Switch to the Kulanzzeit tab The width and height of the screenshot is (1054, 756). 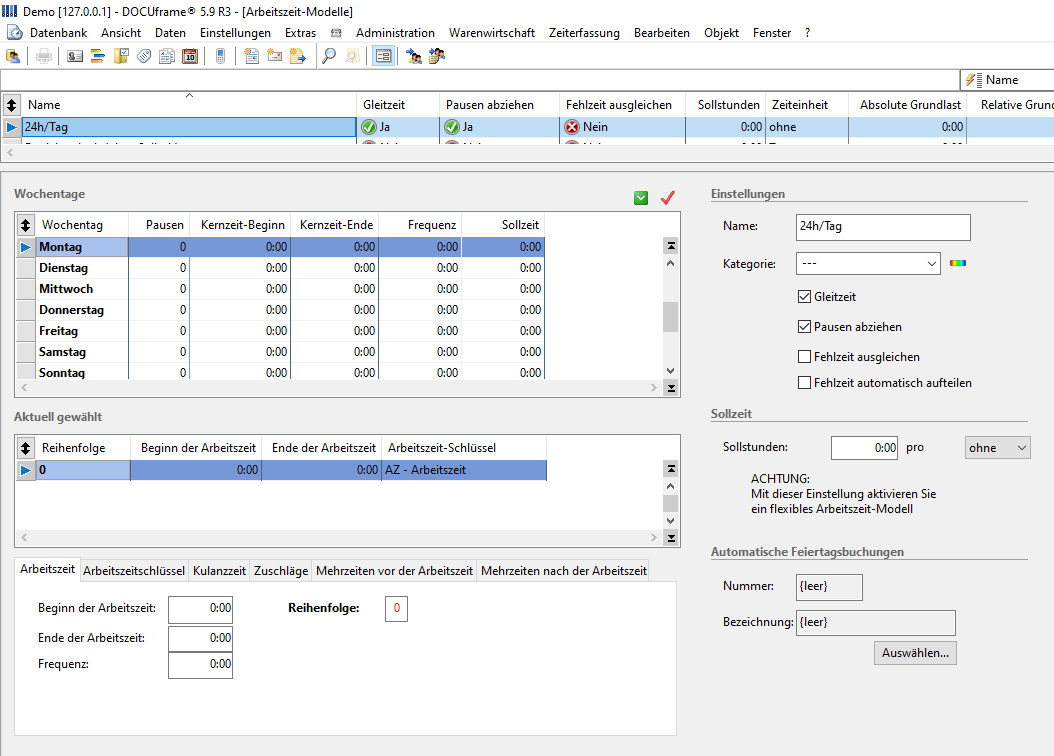[x=219, y=571]
